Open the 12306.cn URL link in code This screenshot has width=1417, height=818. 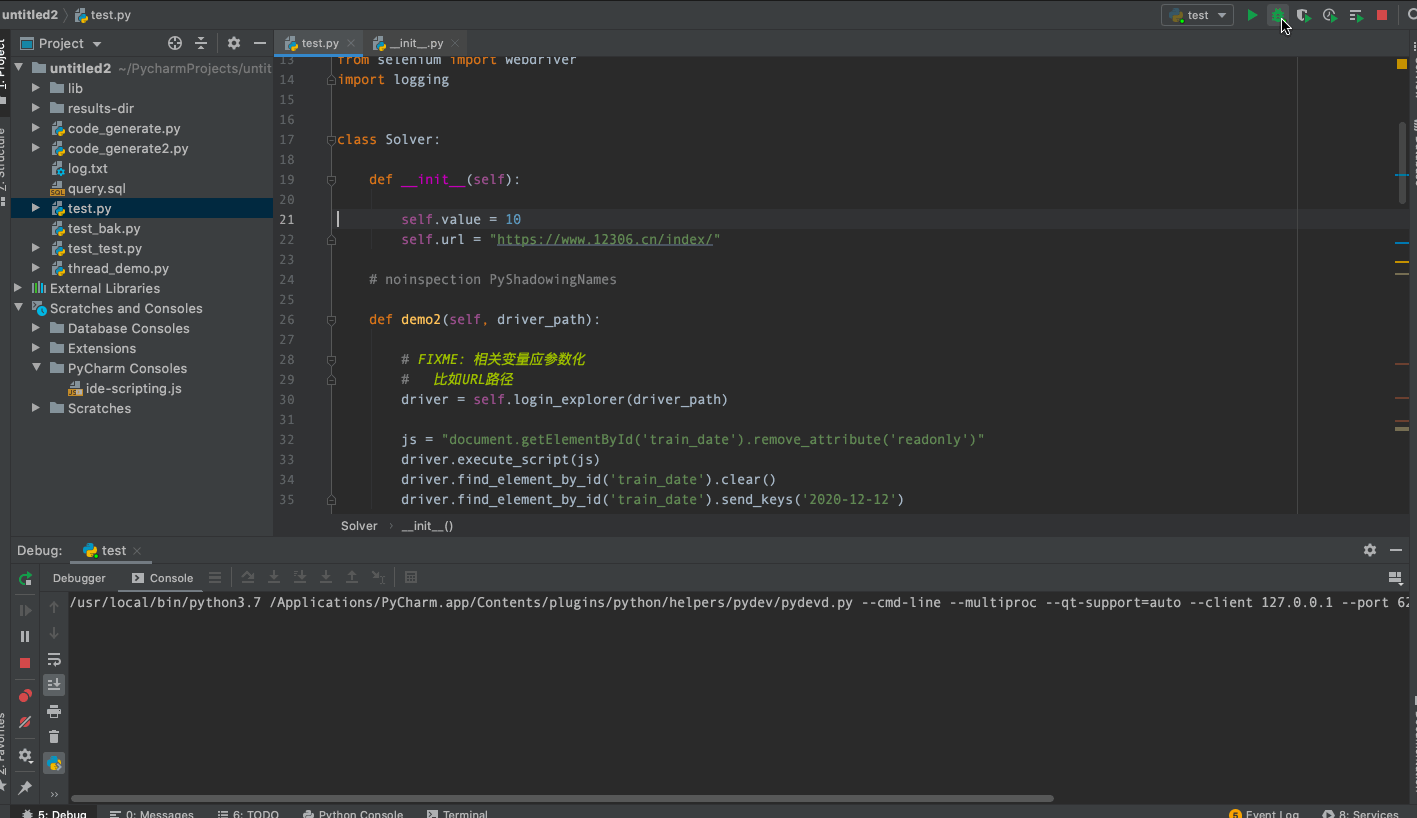click(604, 239)
